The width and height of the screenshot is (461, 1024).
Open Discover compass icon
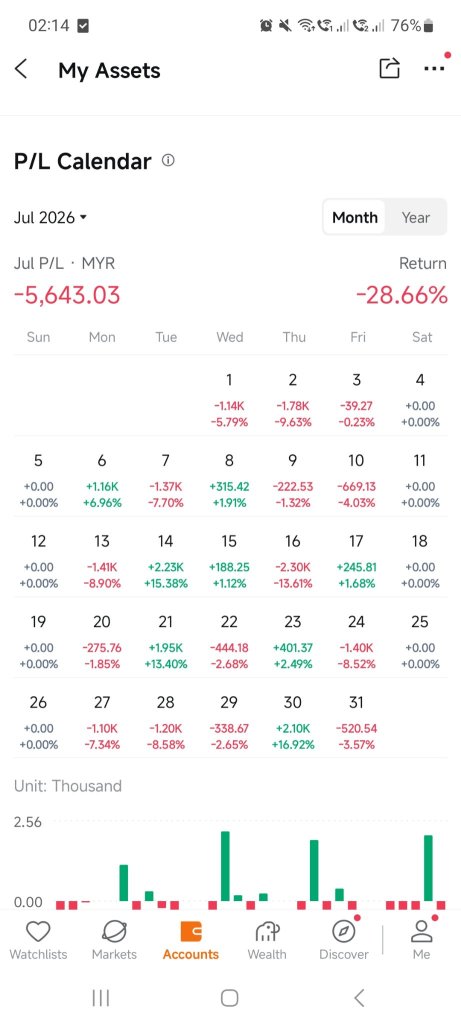tap(344, 932)
